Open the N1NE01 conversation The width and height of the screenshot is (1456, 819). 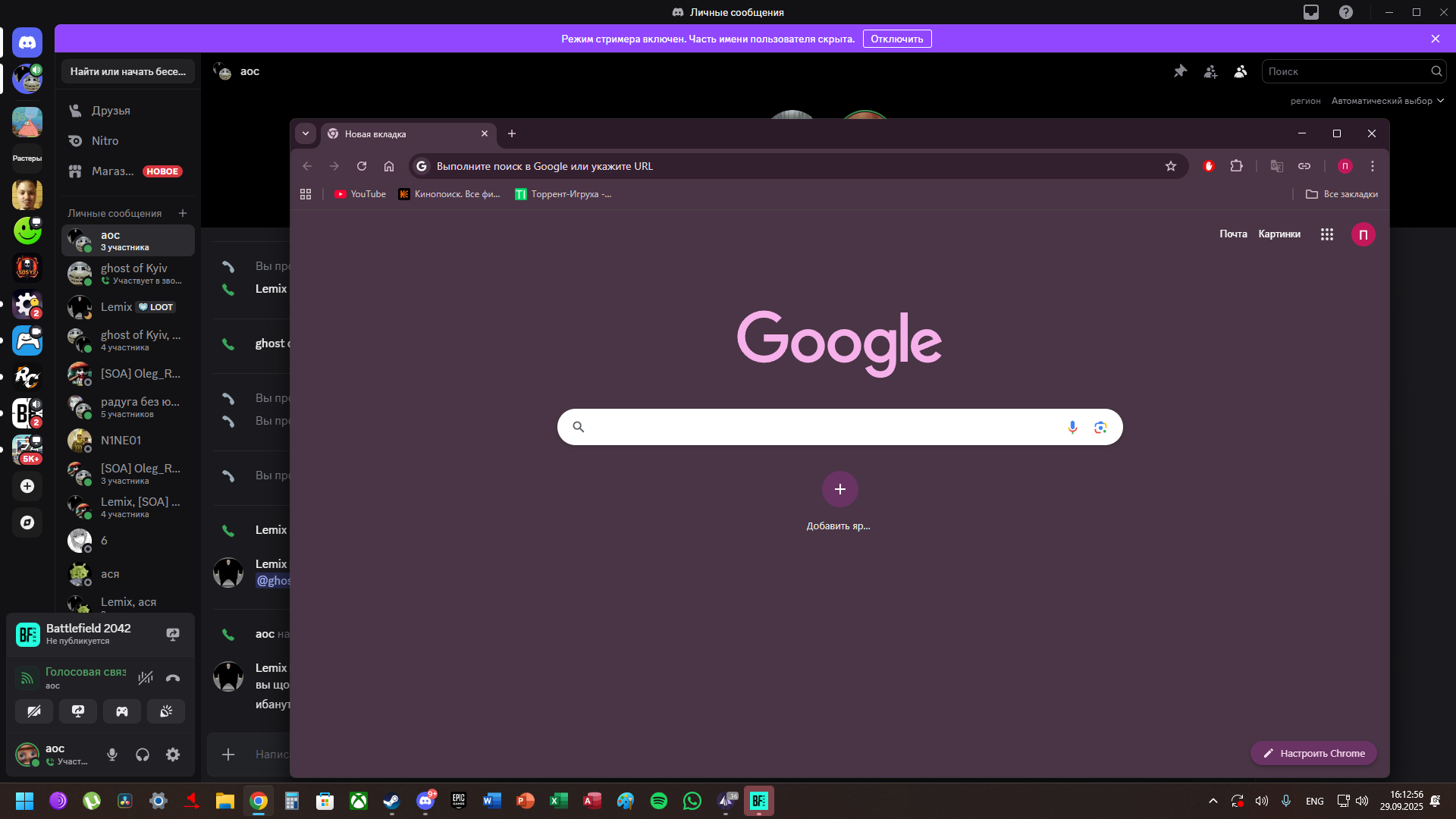point(128,441)
